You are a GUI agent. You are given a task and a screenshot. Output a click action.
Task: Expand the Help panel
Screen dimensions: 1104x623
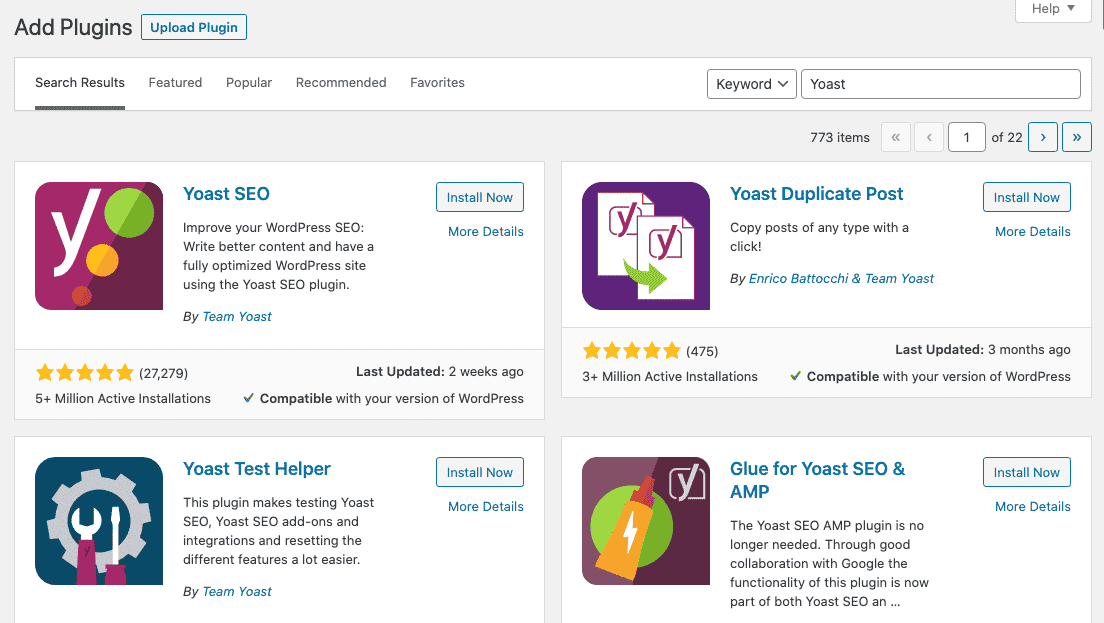[x=1053, y=9]
